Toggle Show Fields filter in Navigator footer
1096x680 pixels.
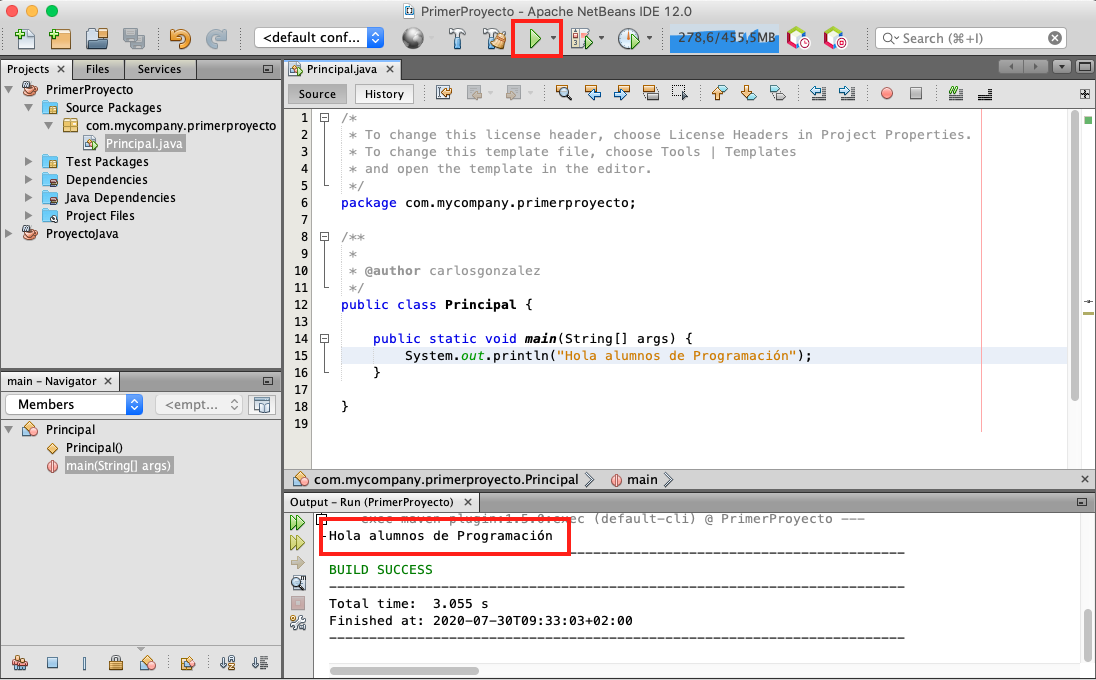click(52, 663)
